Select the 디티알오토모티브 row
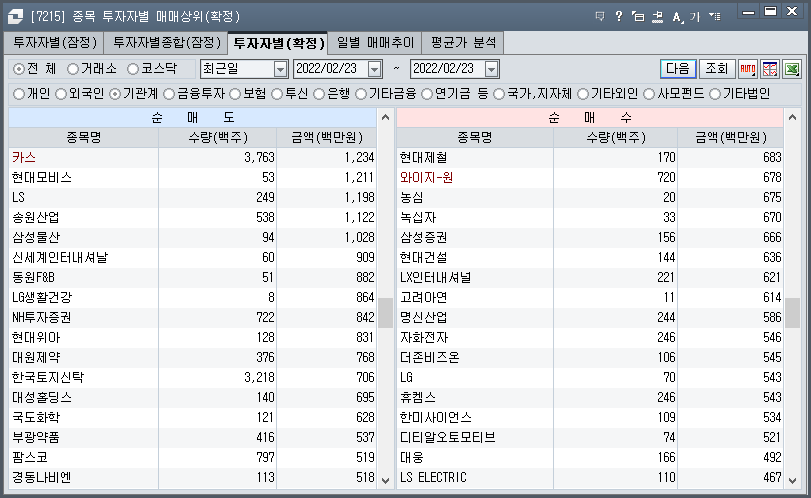Image resolution: width=811 pixels, height=498 pixels. (590, 437)
